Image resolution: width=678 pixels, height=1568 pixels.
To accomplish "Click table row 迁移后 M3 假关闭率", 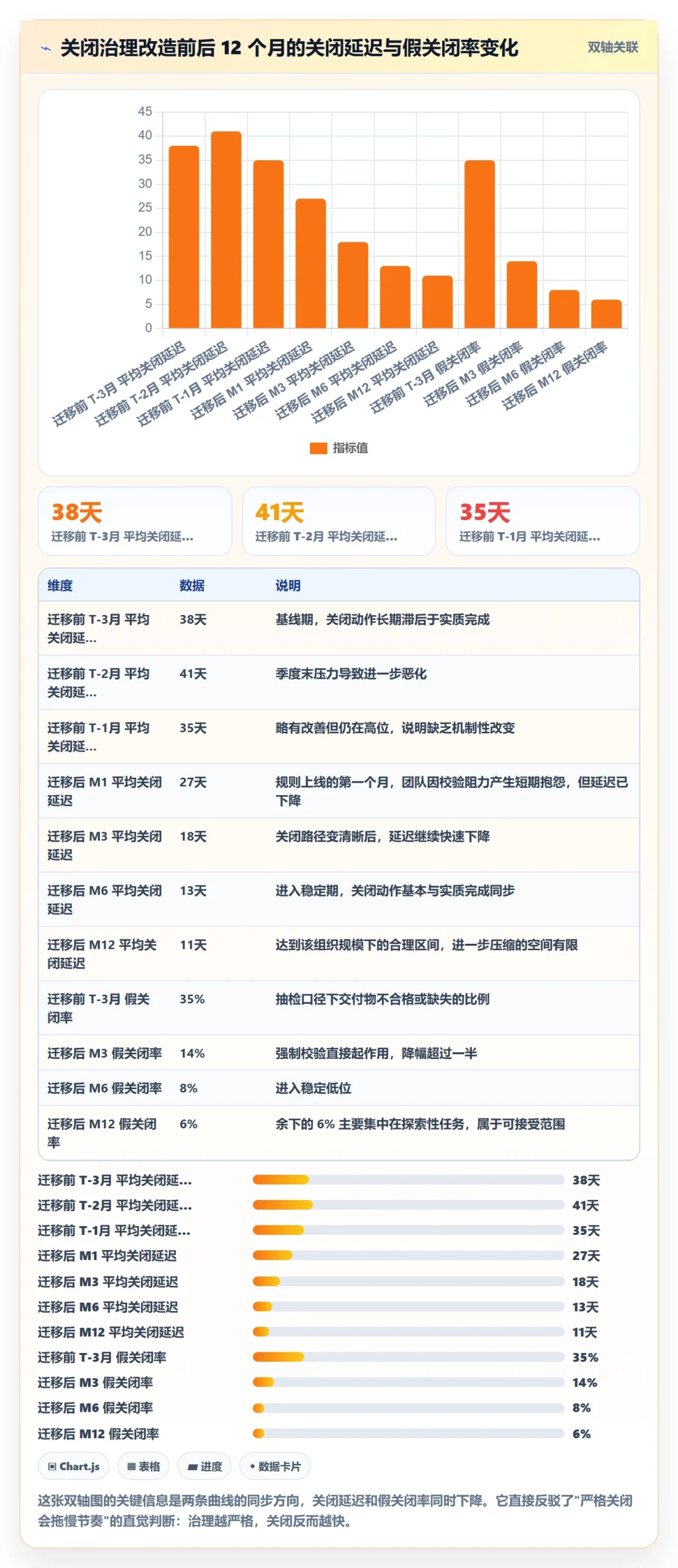I will point(339,1053).
